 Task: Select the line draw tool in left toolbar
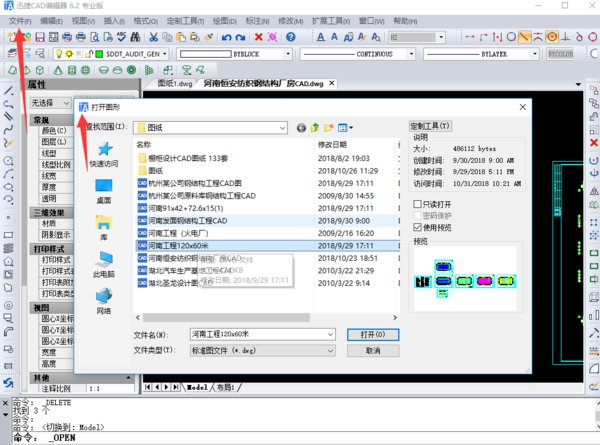[x=8, y=91]
